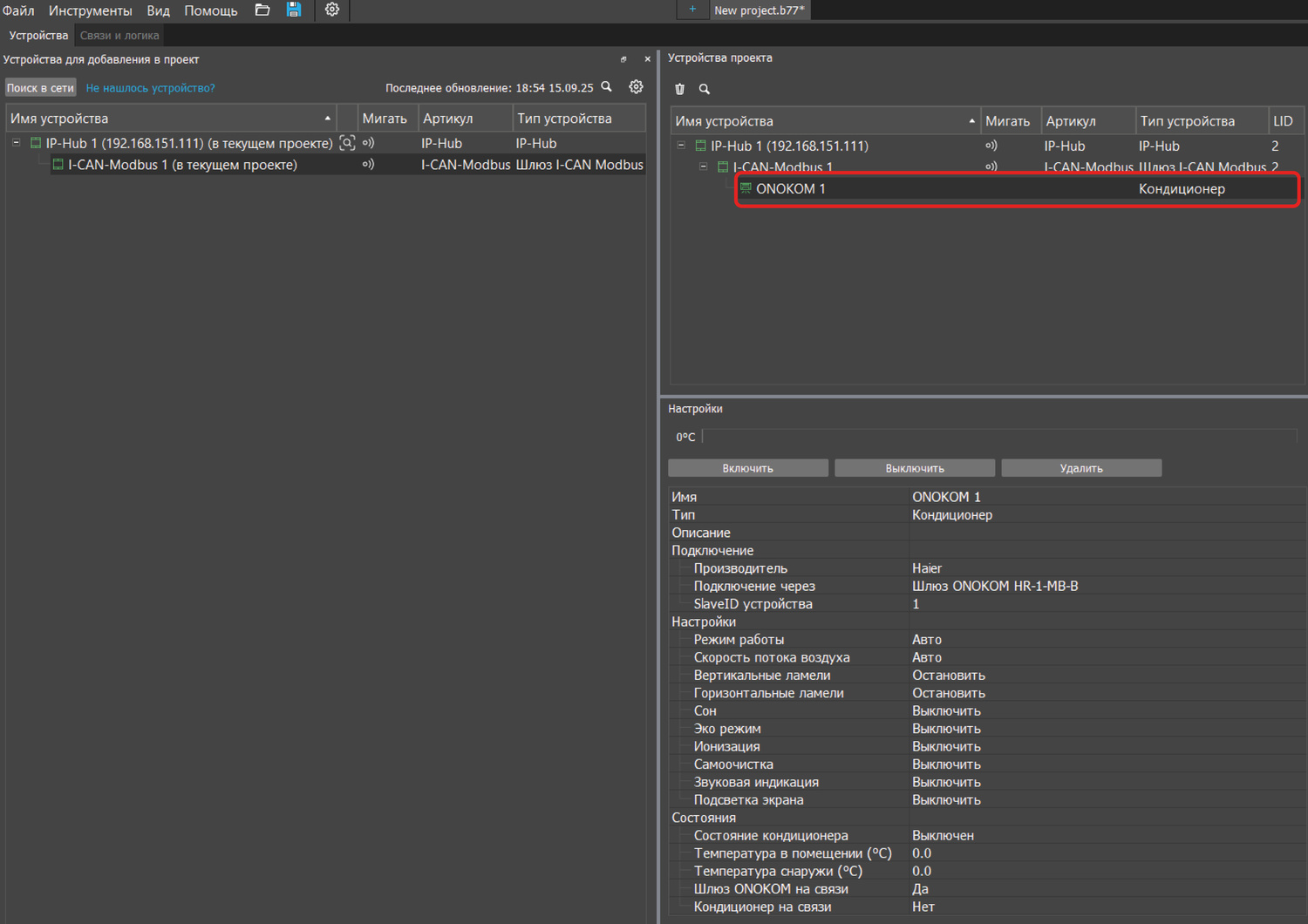Save the project with the floppy disk icon
Image resolution: width=1308 pixels, height=924 pixels.
tap(294, 10)
